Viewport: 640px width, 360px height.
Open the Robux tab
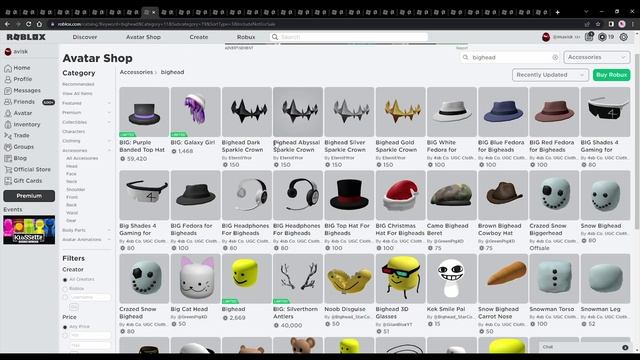[x=246, y=37]
